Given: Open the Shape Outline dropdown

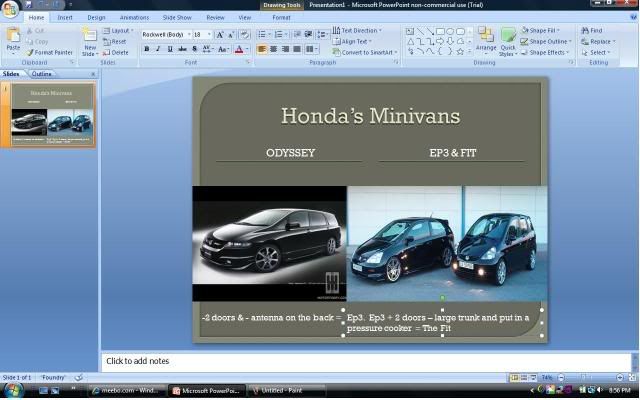Looking at the screenshot, I should [x=546, y=42].
